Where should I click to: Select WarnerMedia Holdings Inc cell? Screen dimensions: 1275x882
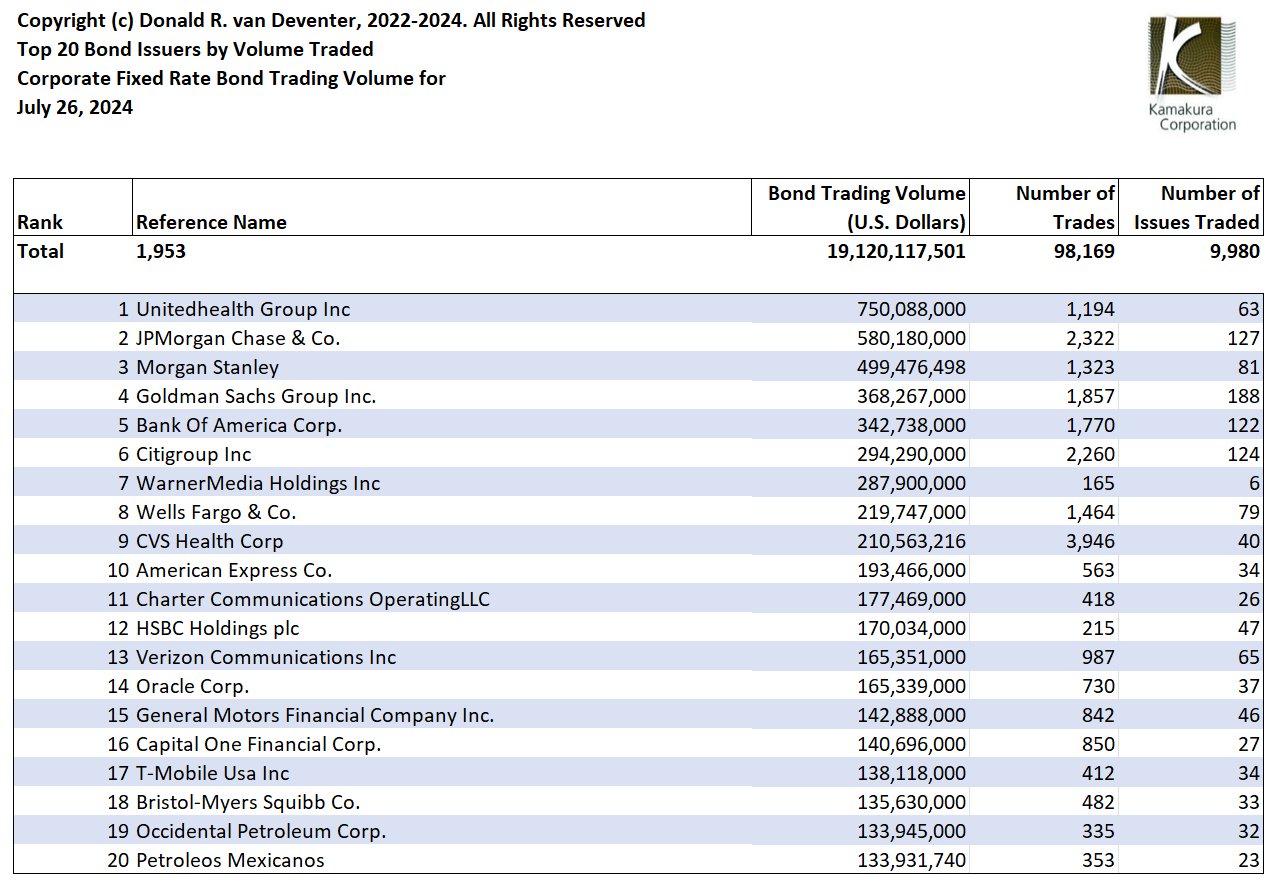[x=258, y=483]
